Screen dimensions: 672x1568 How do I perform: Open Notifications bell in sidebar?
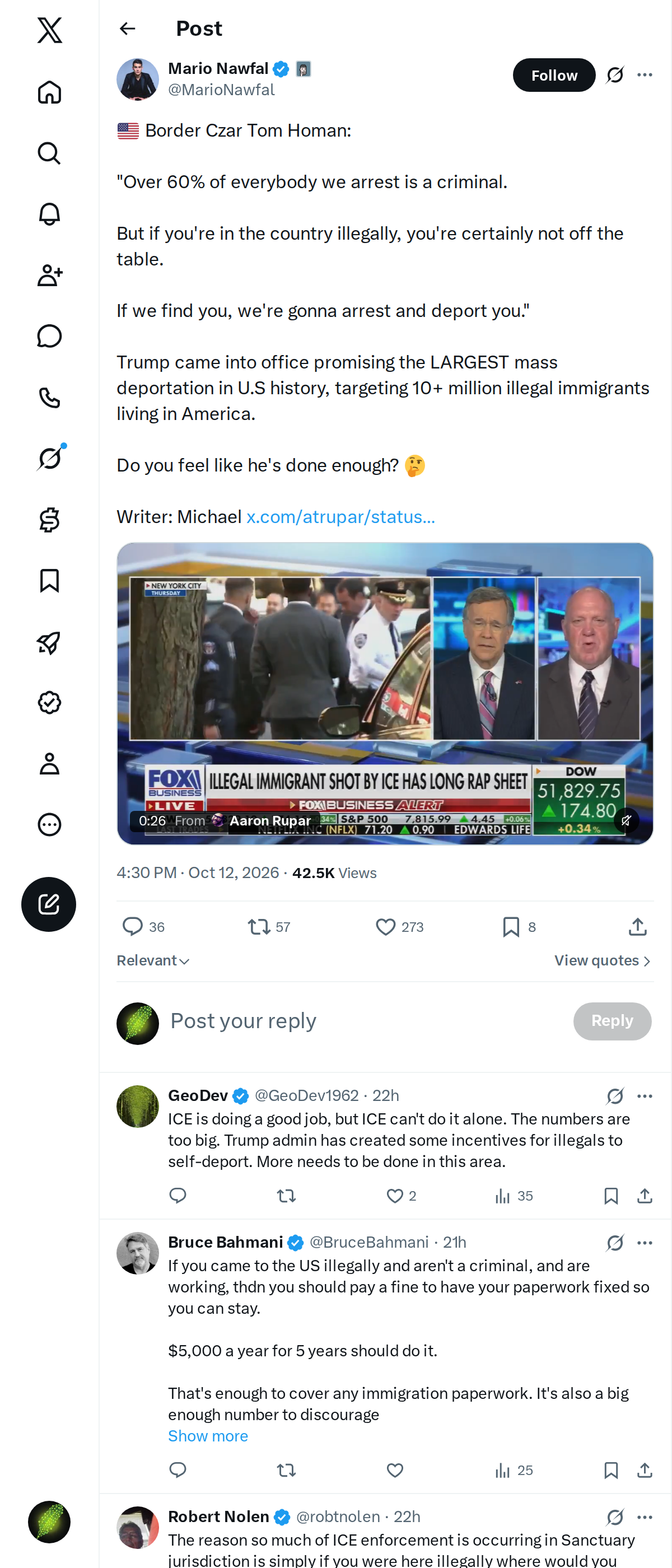coord(49,214)
